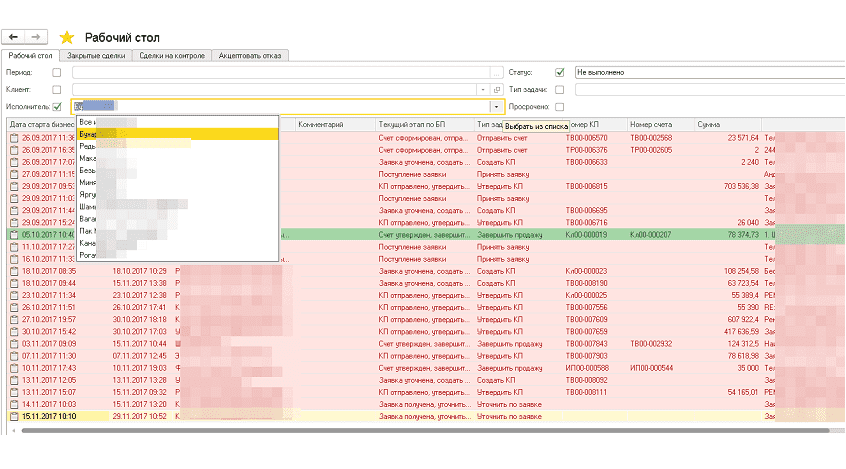Screen dimensions: 846x469
Task: Click Дата старта бизнес column header
Action: 42,125
